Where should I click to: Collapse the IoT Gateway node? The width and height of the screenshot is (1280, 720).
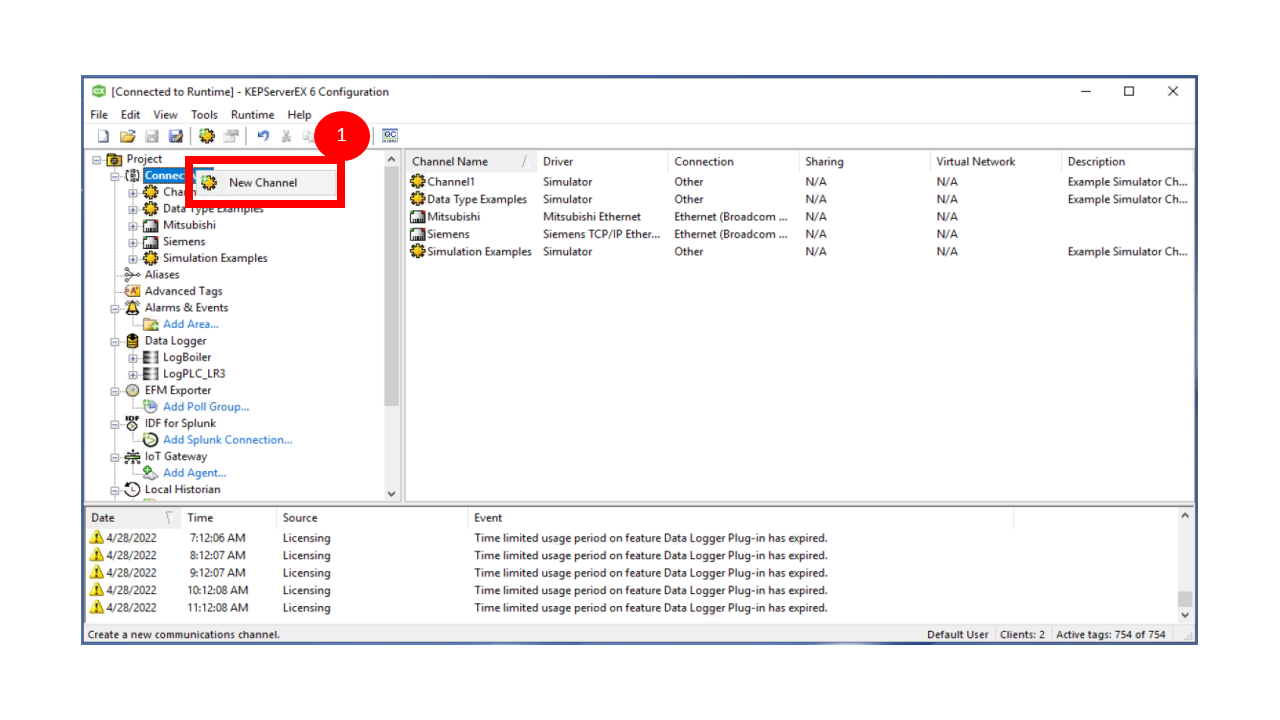pos(115,456)
